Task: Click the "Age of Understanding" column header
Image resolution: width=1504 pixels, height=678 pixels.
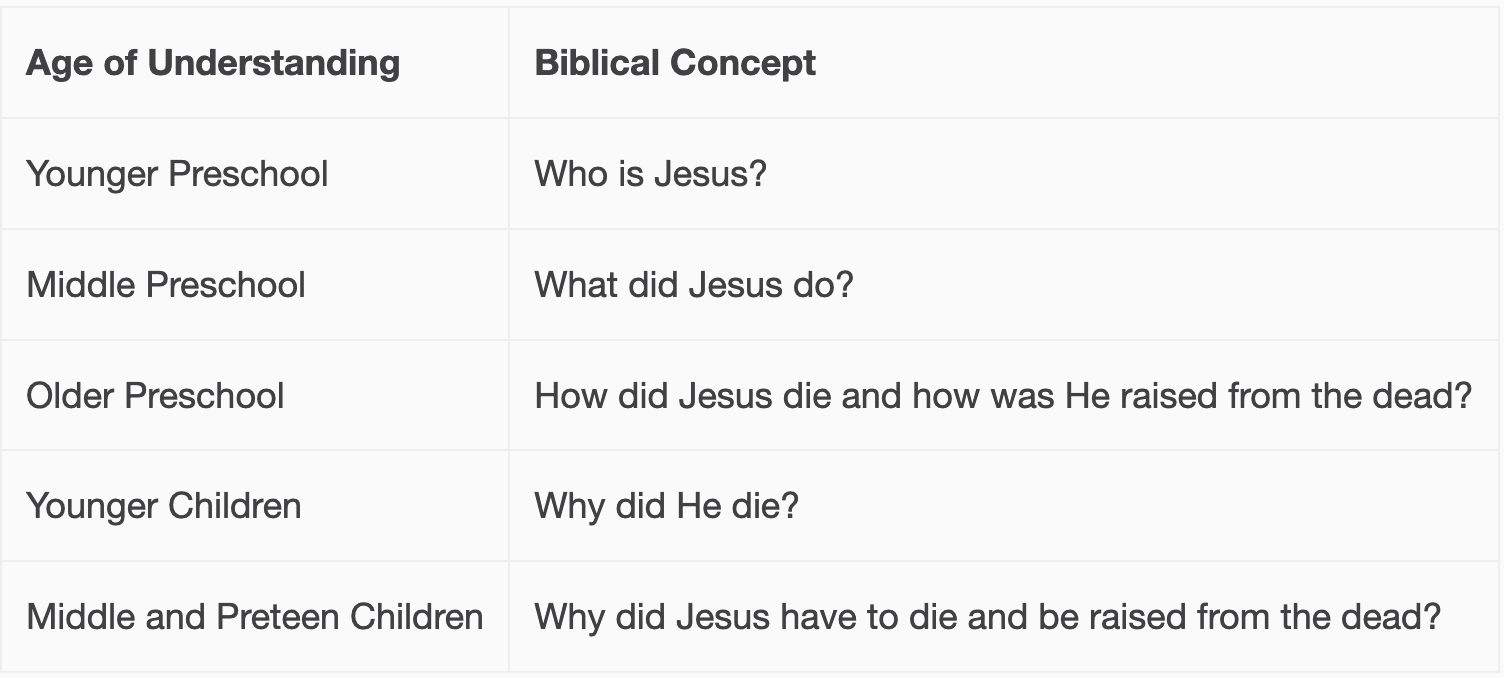Action: coord(212,63)
